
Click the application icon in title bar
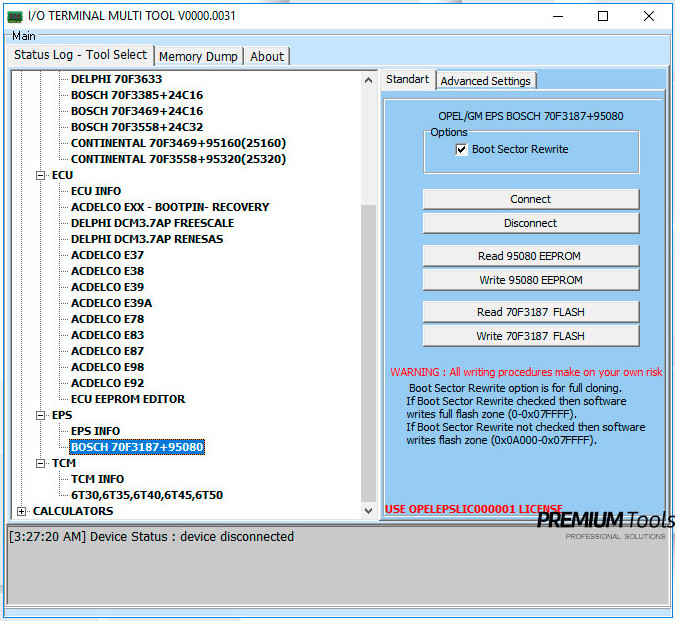(15, 16)
